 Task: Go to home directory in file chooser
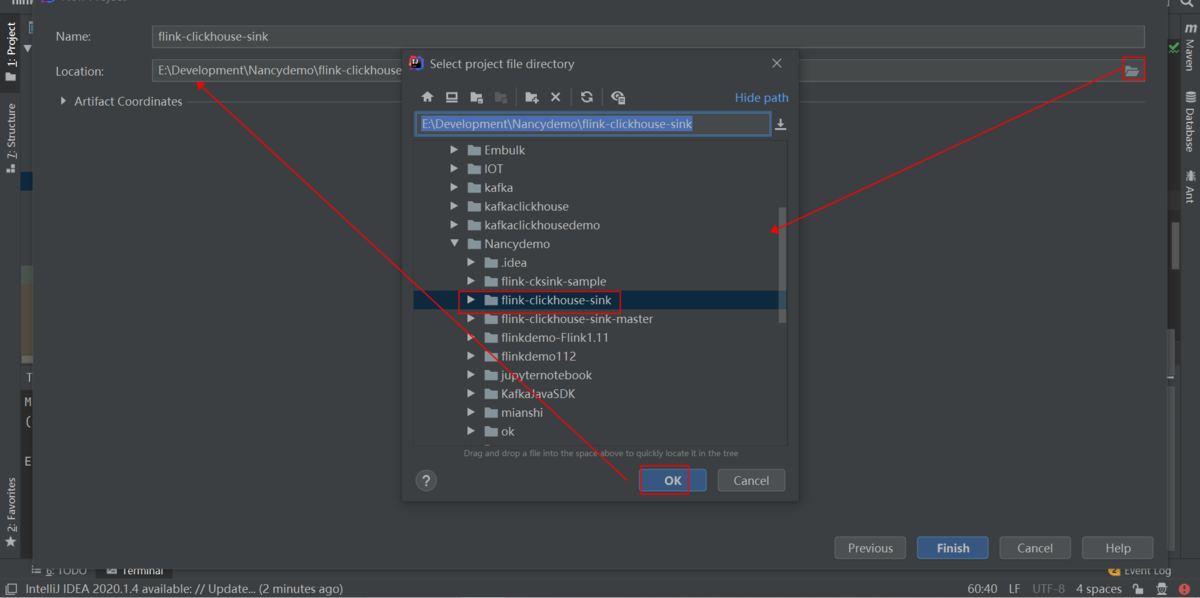tap(427, 97)
